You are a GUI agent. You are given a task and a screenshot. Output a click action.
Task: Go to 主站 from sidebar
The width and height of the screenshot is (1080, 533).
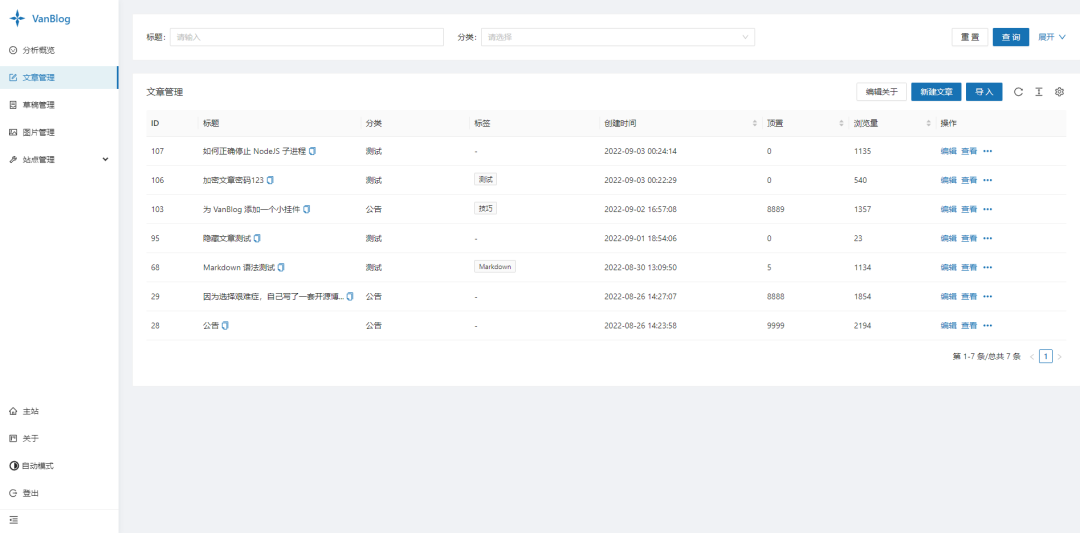click(24, 411)
